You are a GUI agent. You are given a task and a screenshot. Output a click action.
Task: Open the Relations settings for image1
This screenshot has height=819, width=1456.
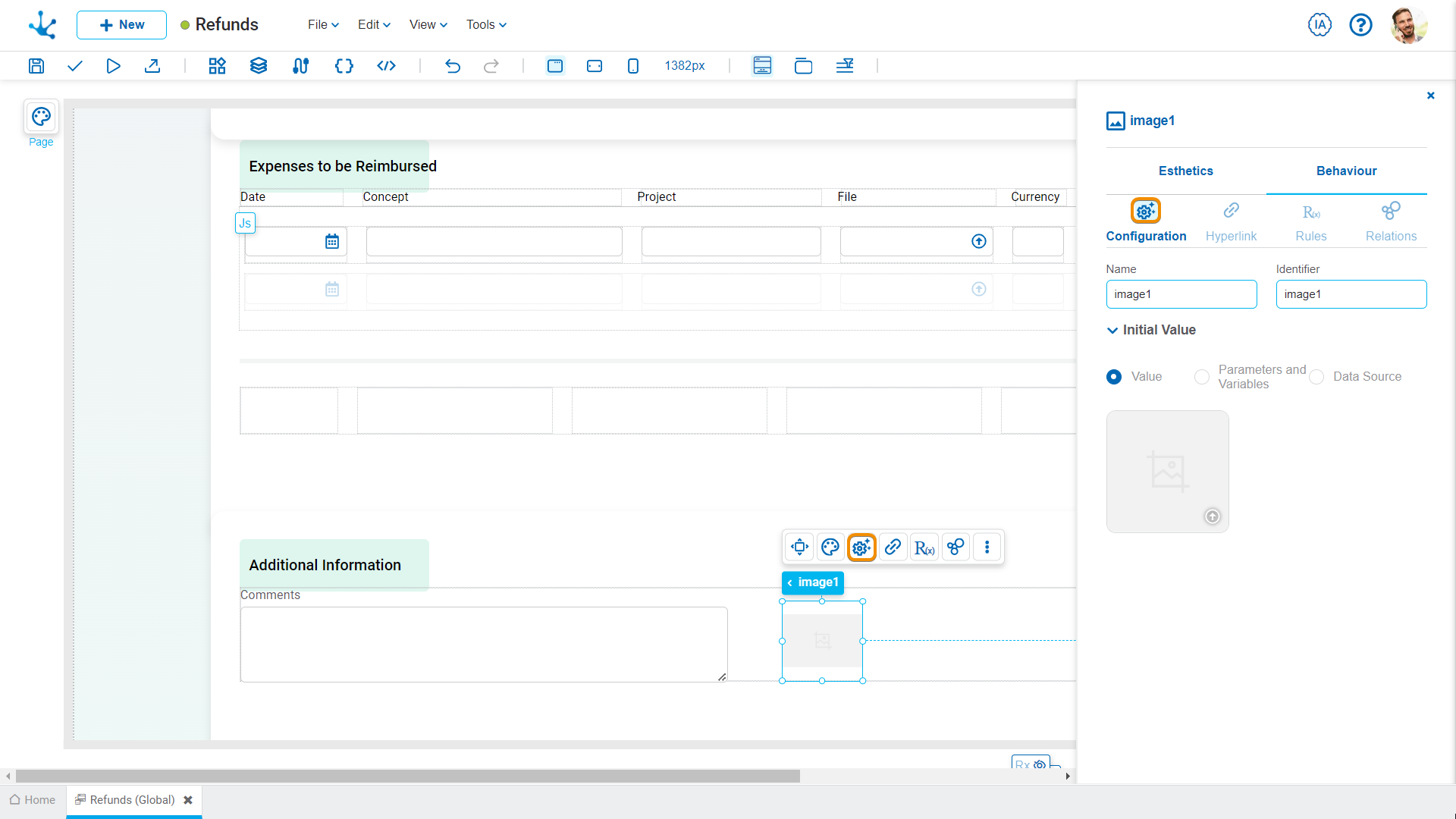(x=1391, y=221)
